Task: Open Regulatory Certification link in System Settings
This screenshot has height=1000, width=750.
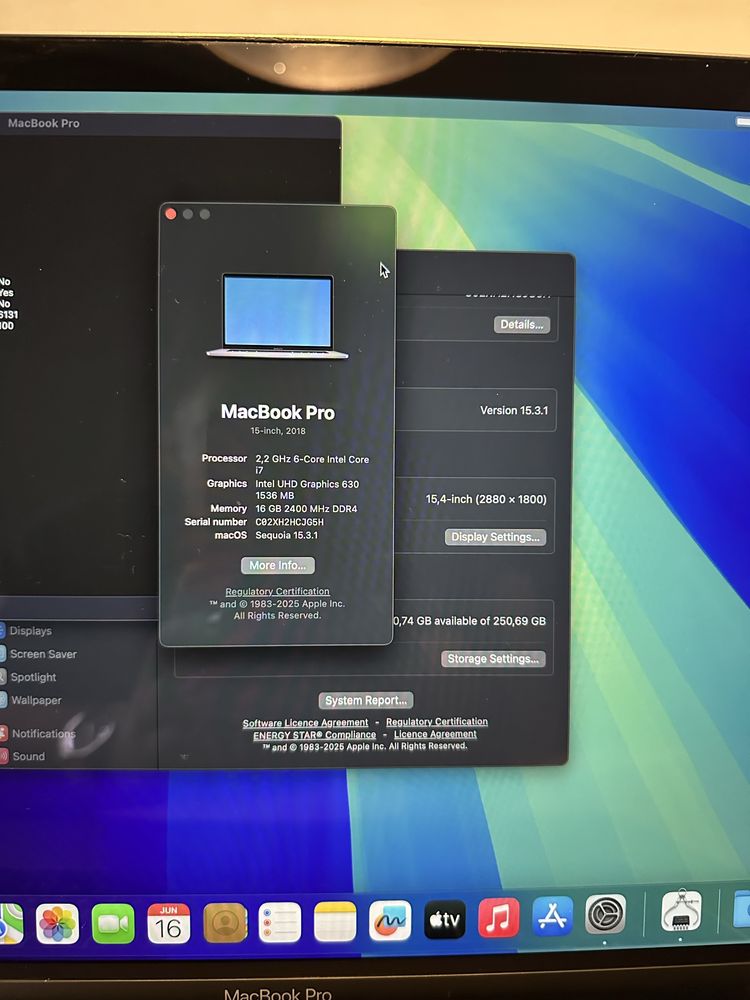Action: pos(437,721)
